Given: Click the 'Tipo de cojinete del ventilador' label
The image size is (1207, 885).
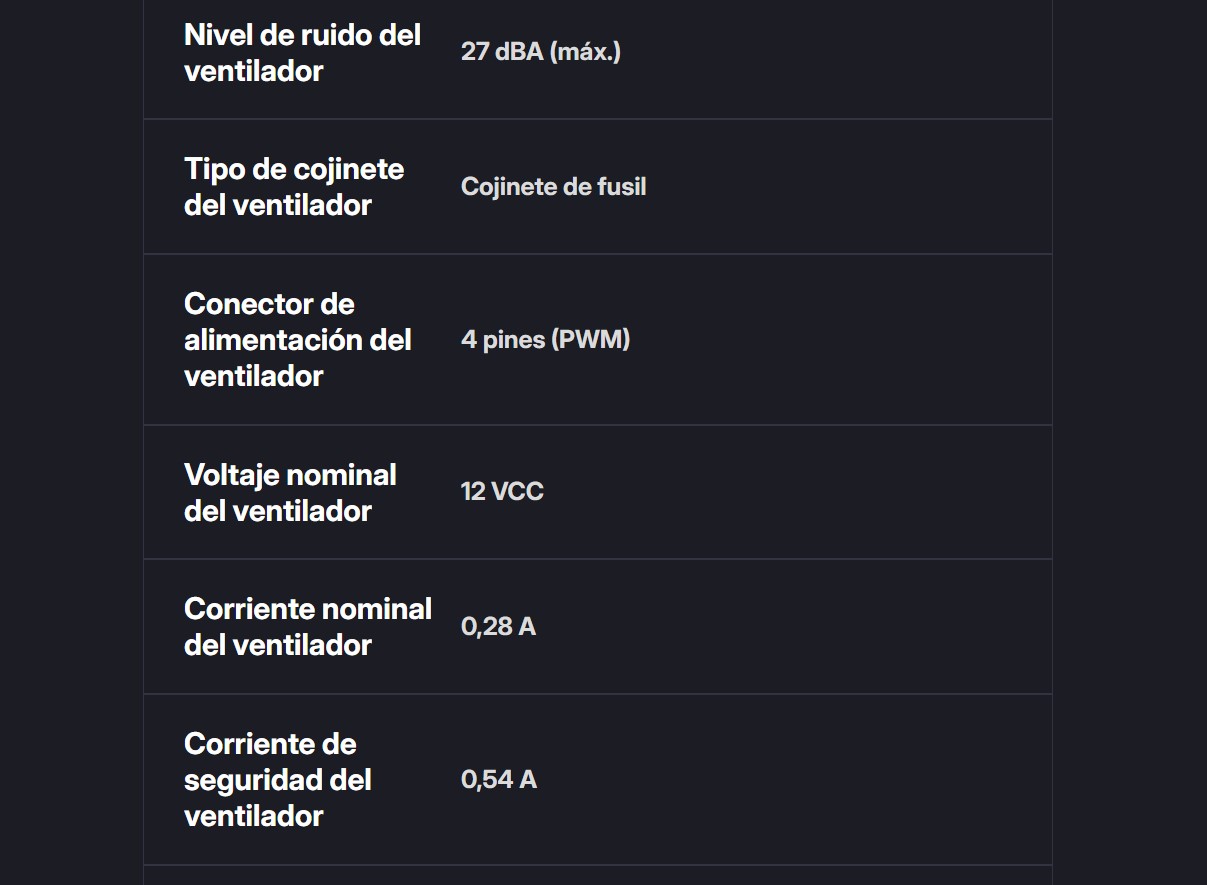Looking at the screenshot, I should (x=294, y=187).
